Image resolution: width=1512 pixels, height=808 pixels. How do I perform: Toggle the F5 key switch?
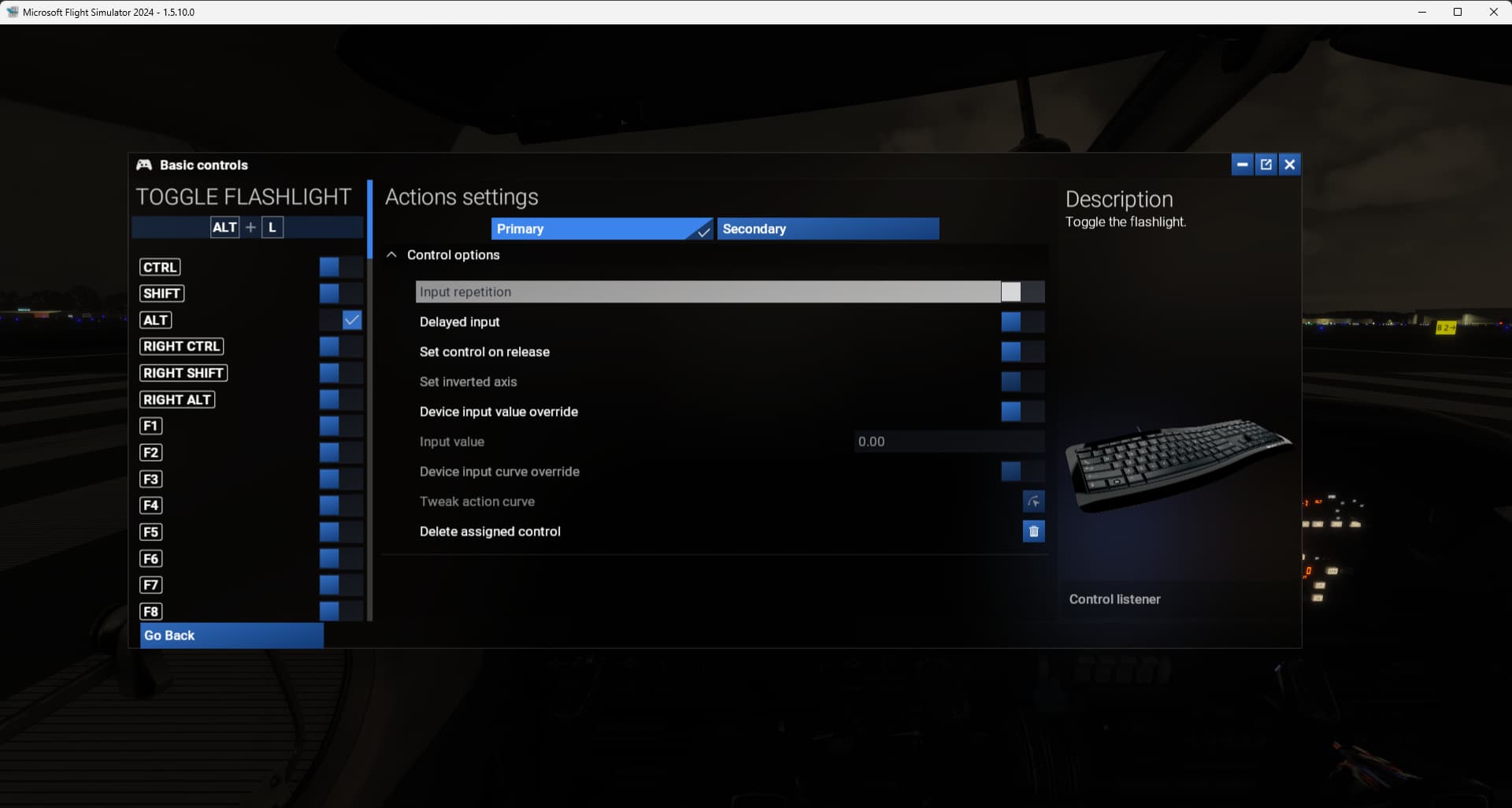(x=341, y=532)
